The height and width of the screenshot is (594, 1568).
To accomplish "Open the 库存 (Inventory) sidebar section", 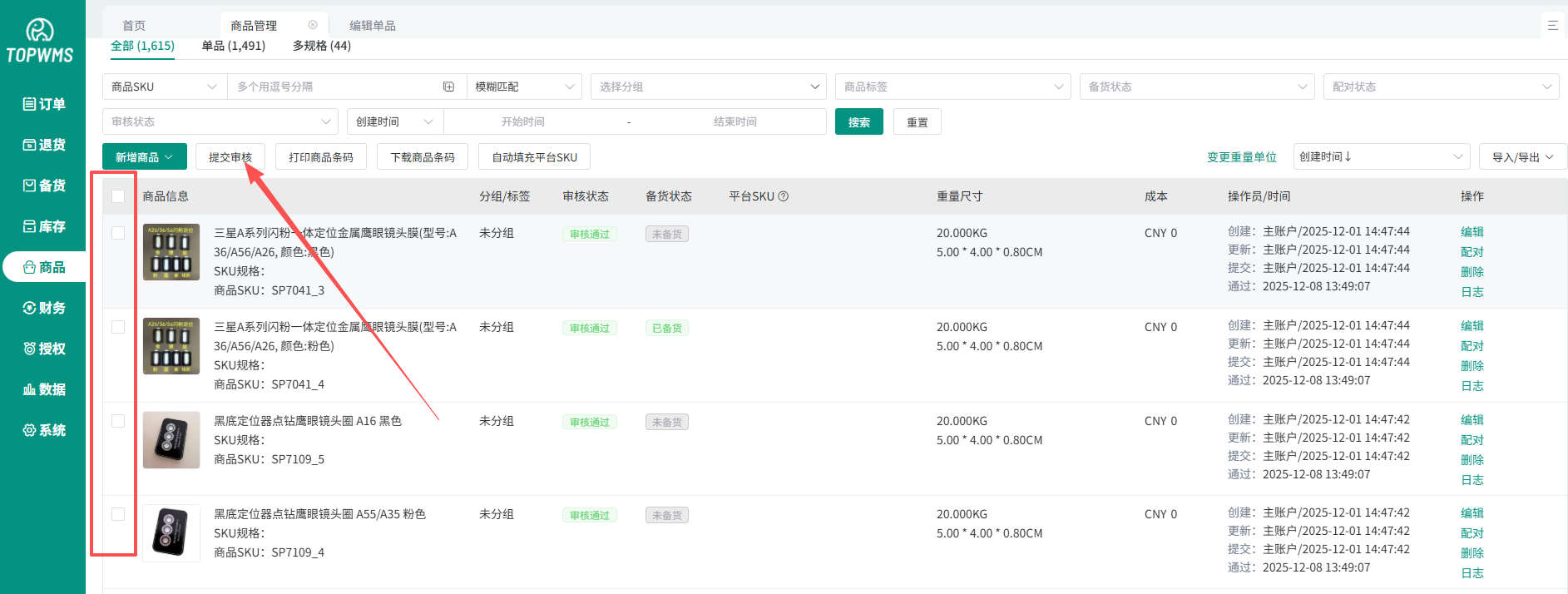I will pos(43,226).
